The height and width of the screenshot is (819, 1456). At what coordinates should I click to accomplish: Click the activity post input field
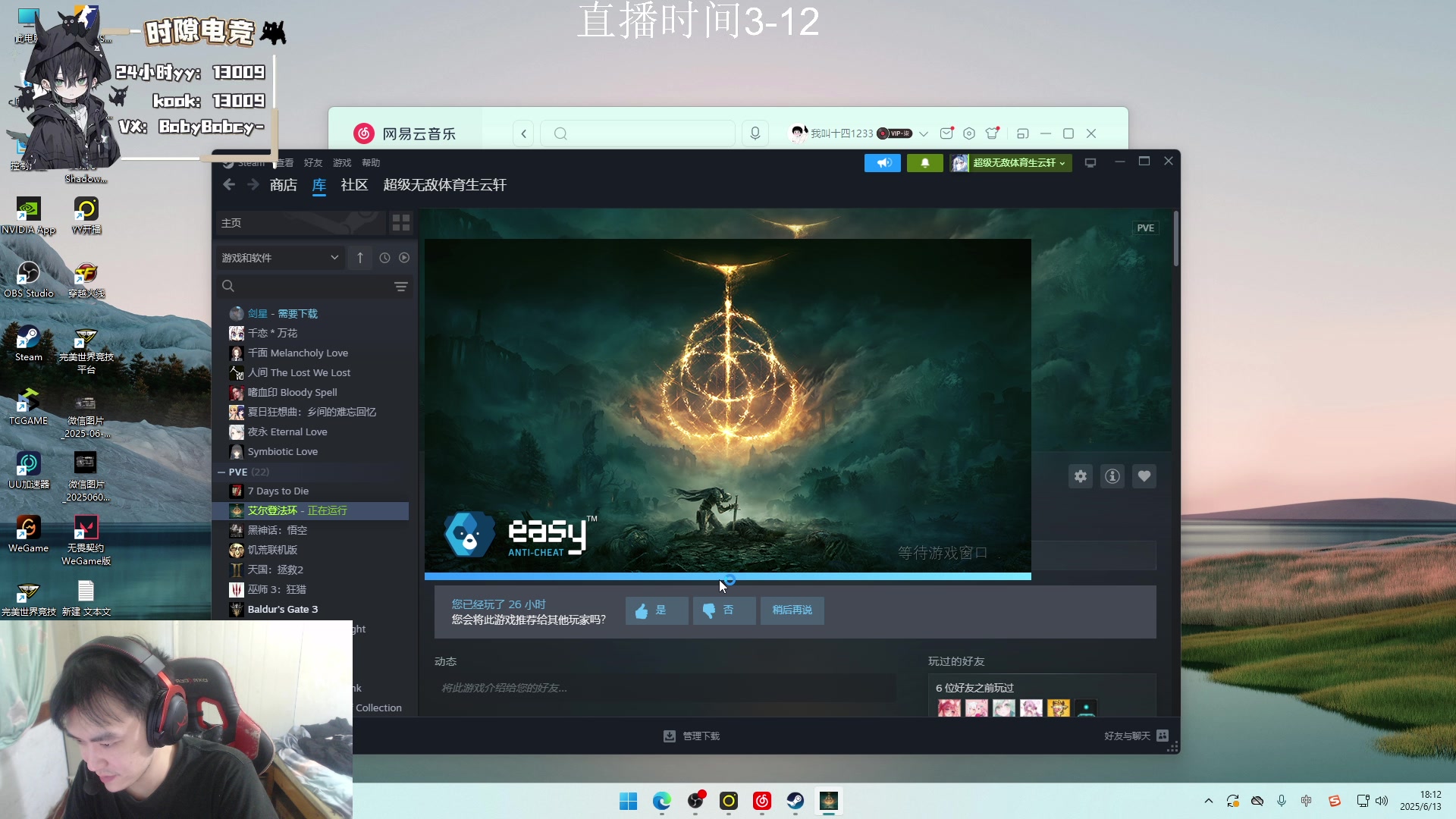[665, 689]
